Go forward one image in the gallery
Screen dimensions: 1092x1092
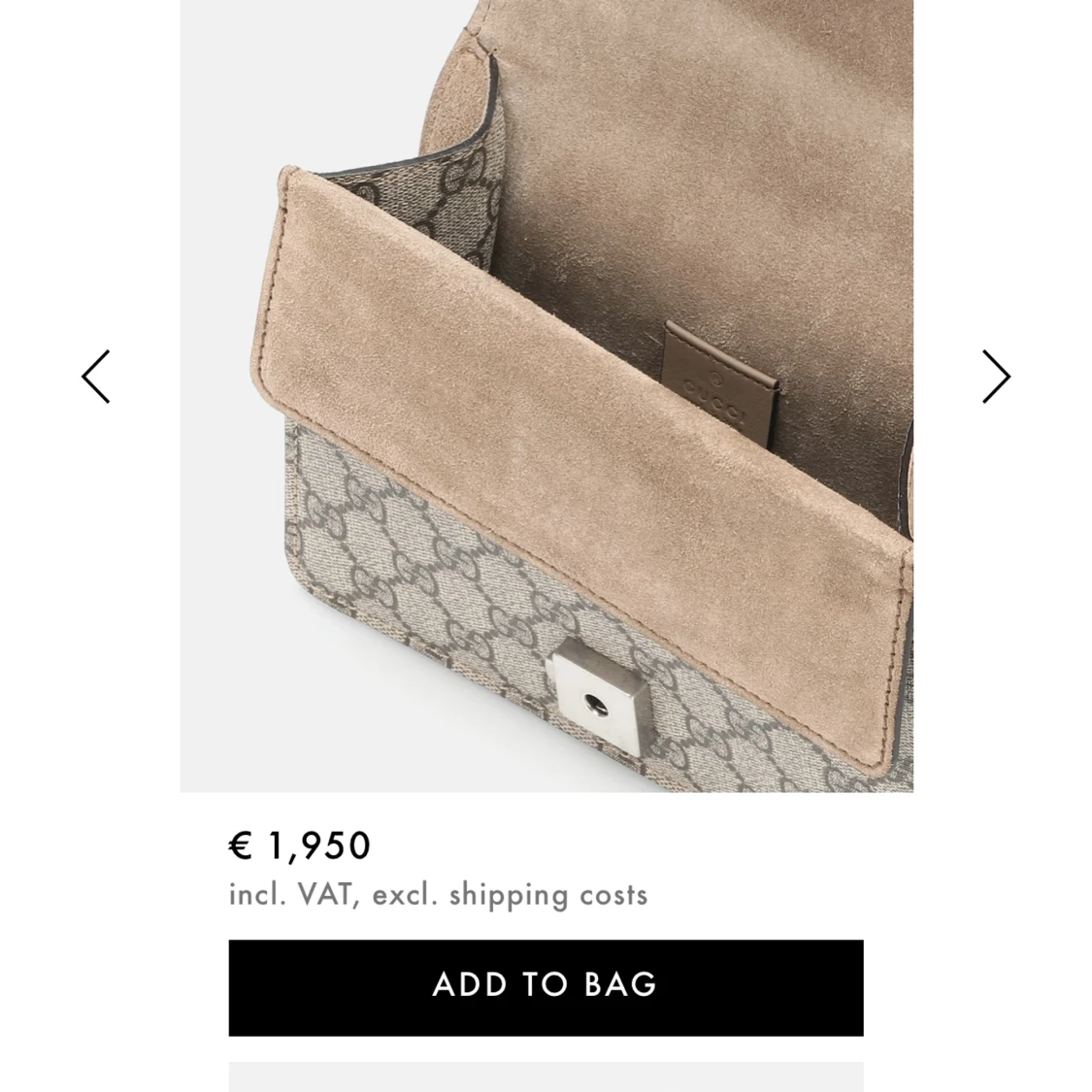(x=996, y=377)
